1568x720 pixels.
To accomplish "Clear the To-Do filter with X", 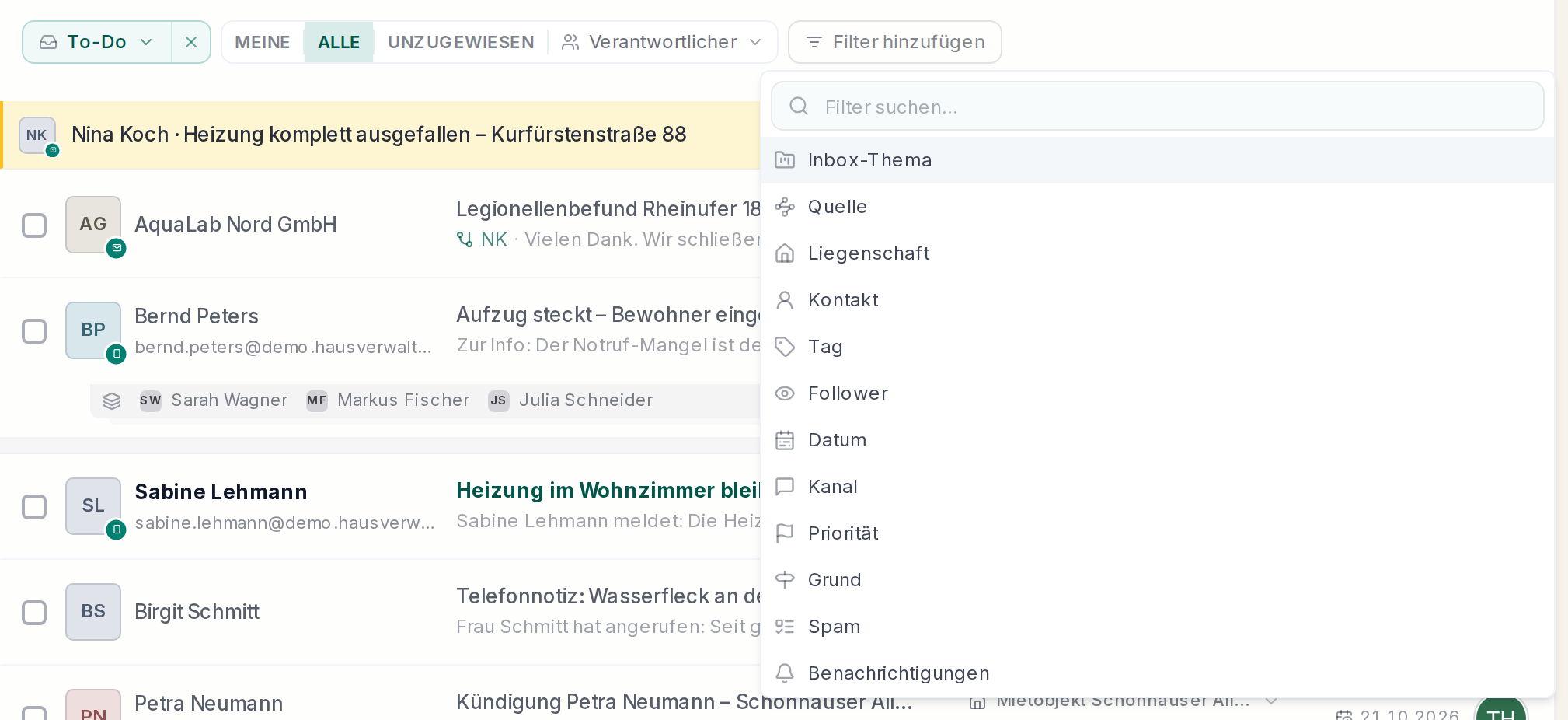I will point(191,42).
